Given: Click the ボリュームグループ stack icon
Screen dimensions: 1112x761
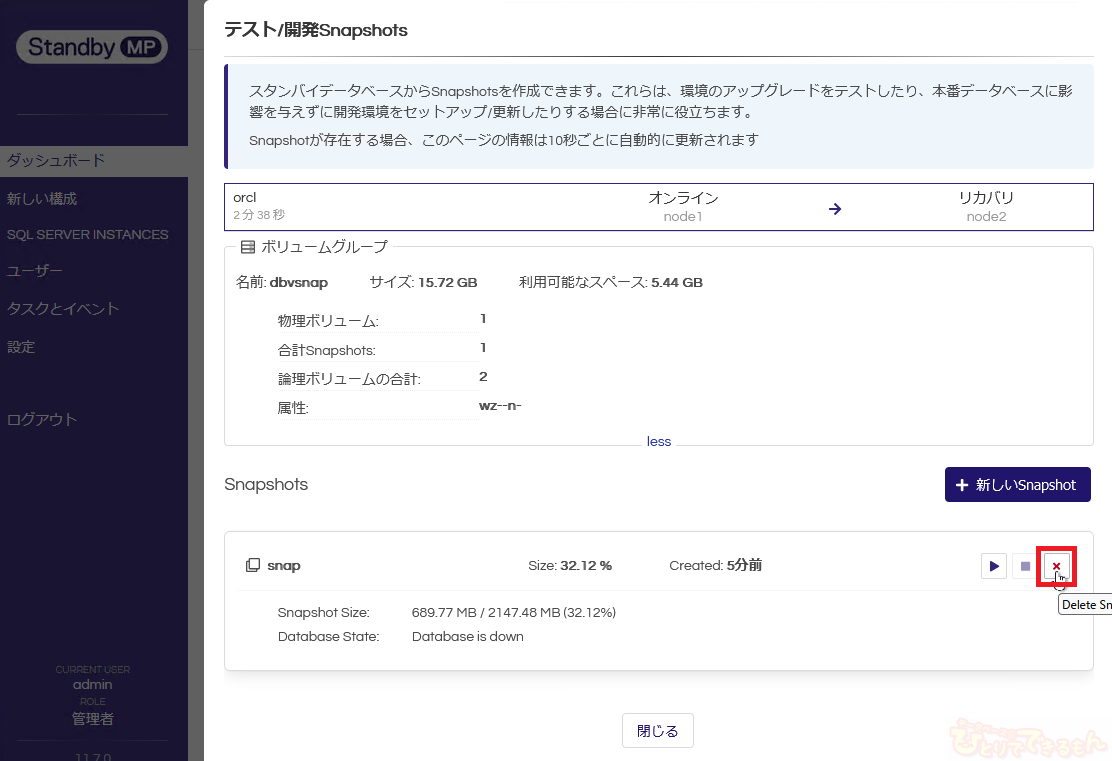Looking at the screenshot, I should [x=248, y=247].
